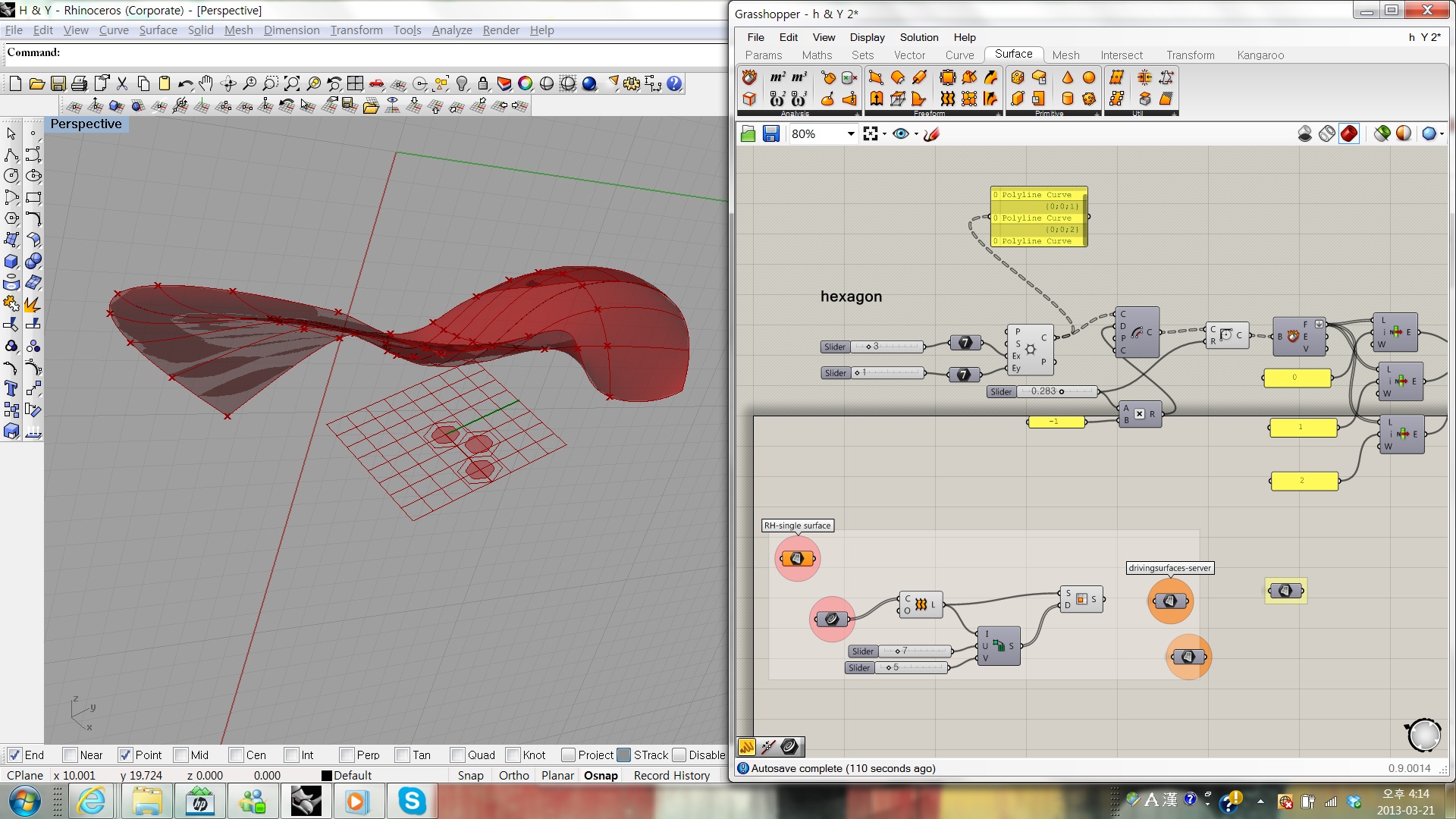Click the Undo arrow in Rhino toolbar
This screenshot has width=1456, height=819.
pos(184,83)
